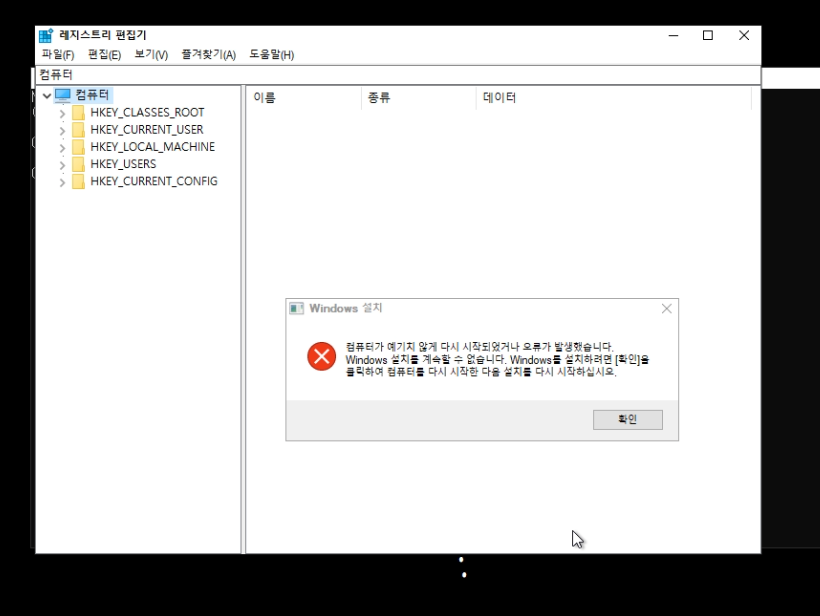This screenshot has width=820, height=616.
Task: Click the HKEY_CLASSES_ROOT folder icon
Action: click(x=78, y=112)
